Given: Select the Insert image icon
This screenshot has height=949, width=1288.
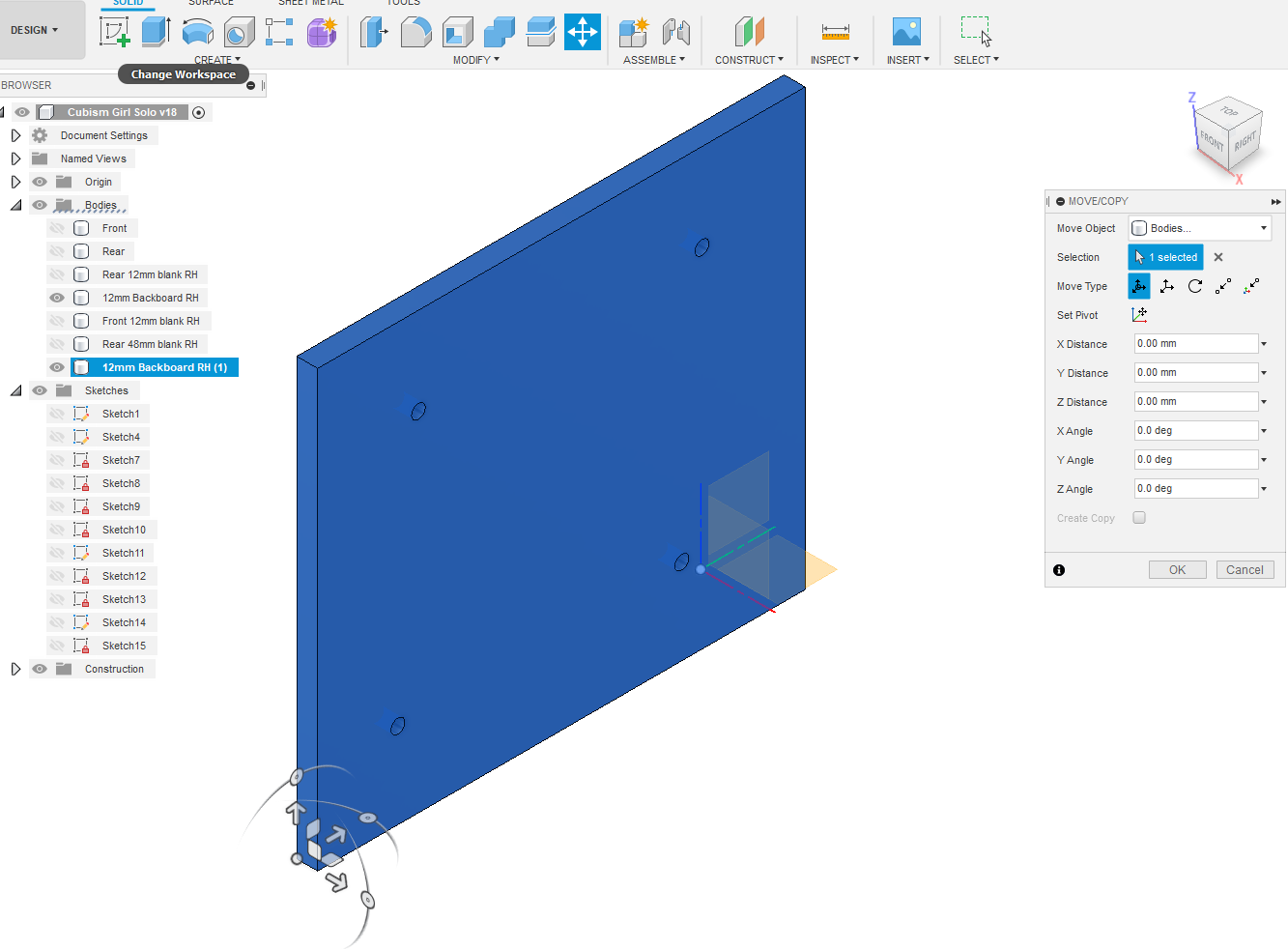Looking at the screenshot, I should (x=906, y=32).
